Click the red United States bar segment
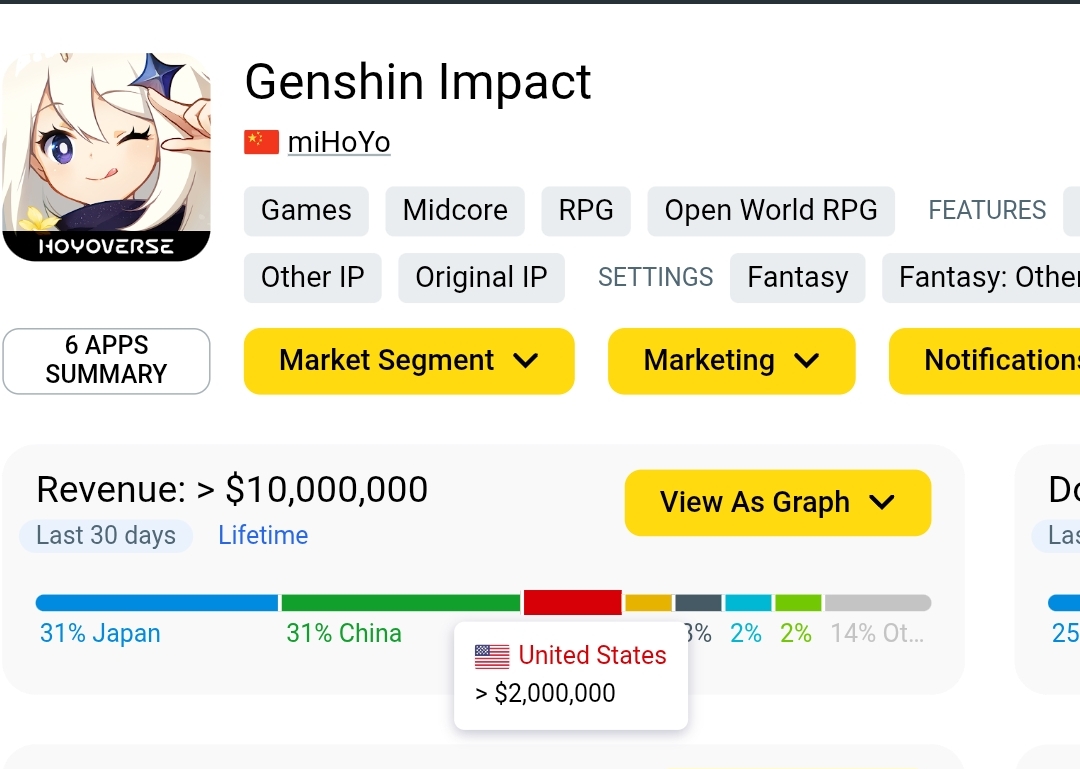The image size is (1080, 769). click(572, 602)
